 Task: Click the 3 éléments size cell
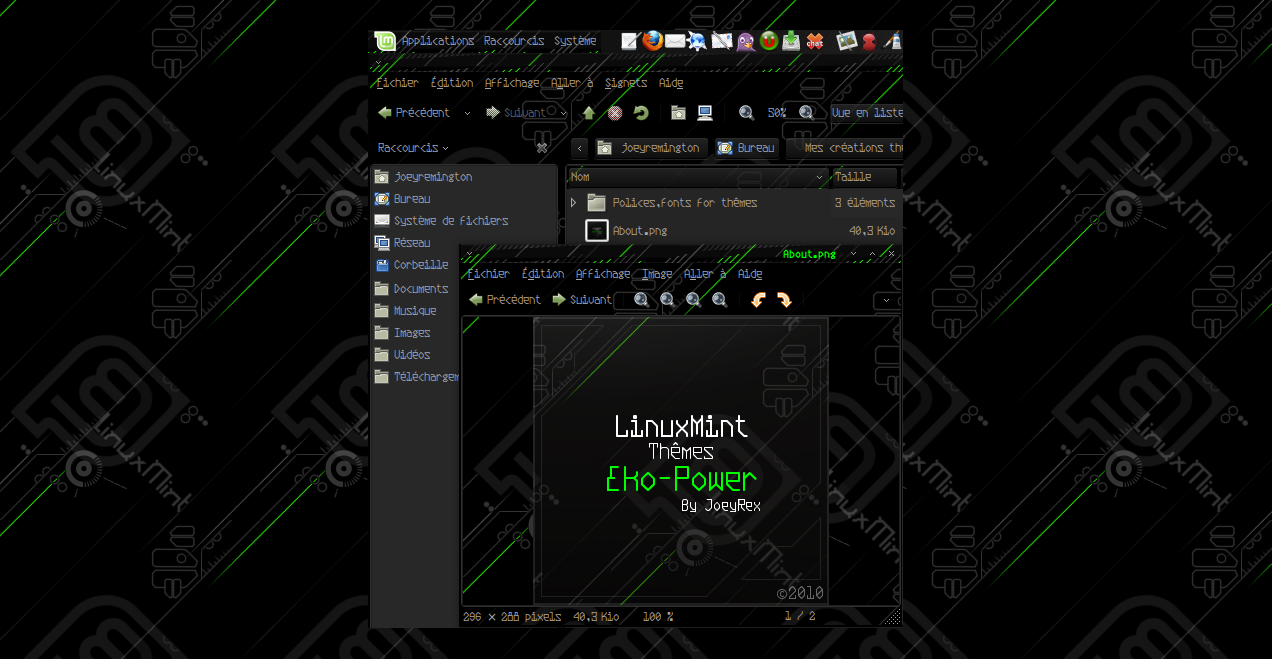click(x=866, y=203)
